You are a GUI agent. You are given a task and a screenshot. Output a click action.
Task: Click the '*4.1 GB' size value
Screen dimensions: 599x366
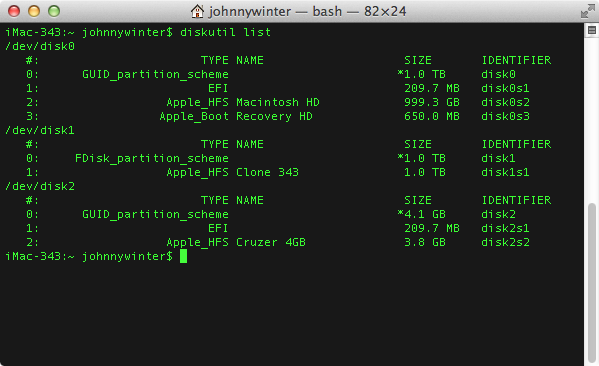[x=421, y=214]
